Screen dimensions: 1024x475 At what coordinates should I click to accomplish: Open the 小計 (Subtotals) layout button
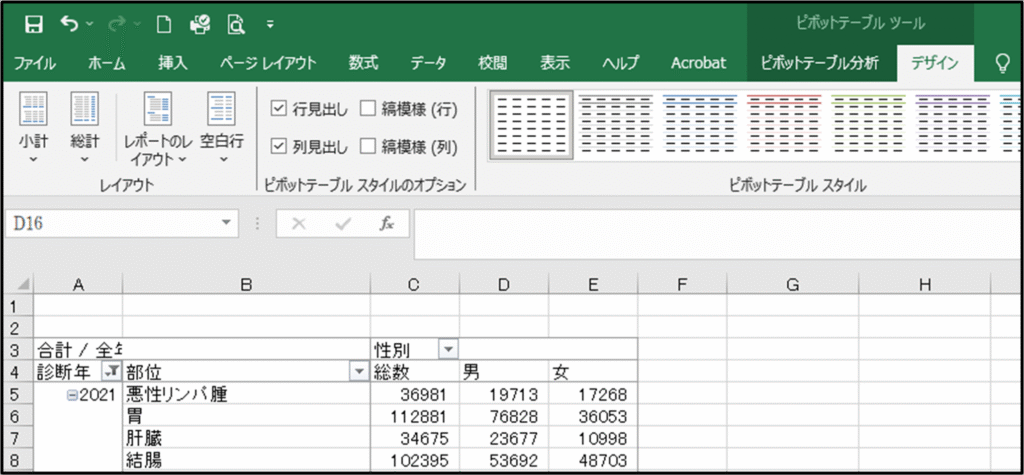point(33,127)
